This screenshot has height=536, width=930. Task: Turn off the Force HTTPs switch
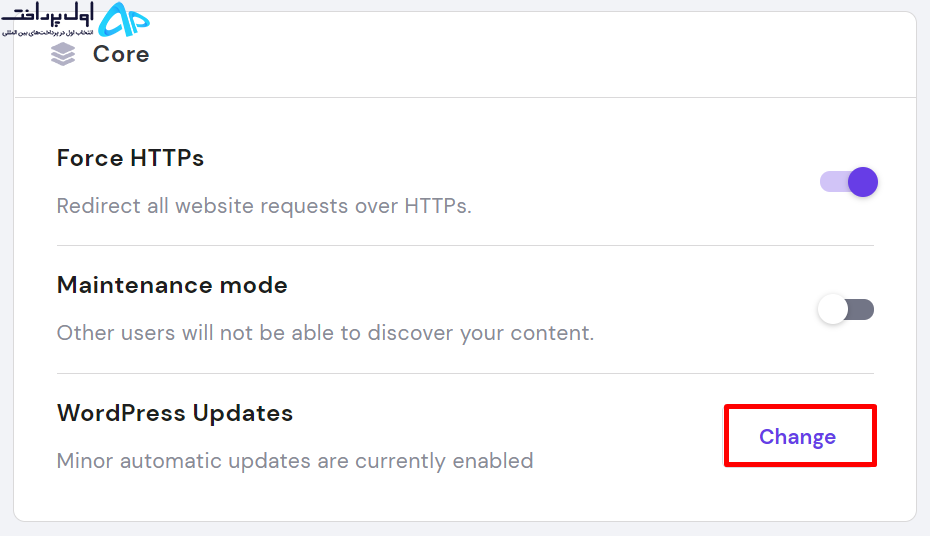pyautogui.click(x=849, y=182)
